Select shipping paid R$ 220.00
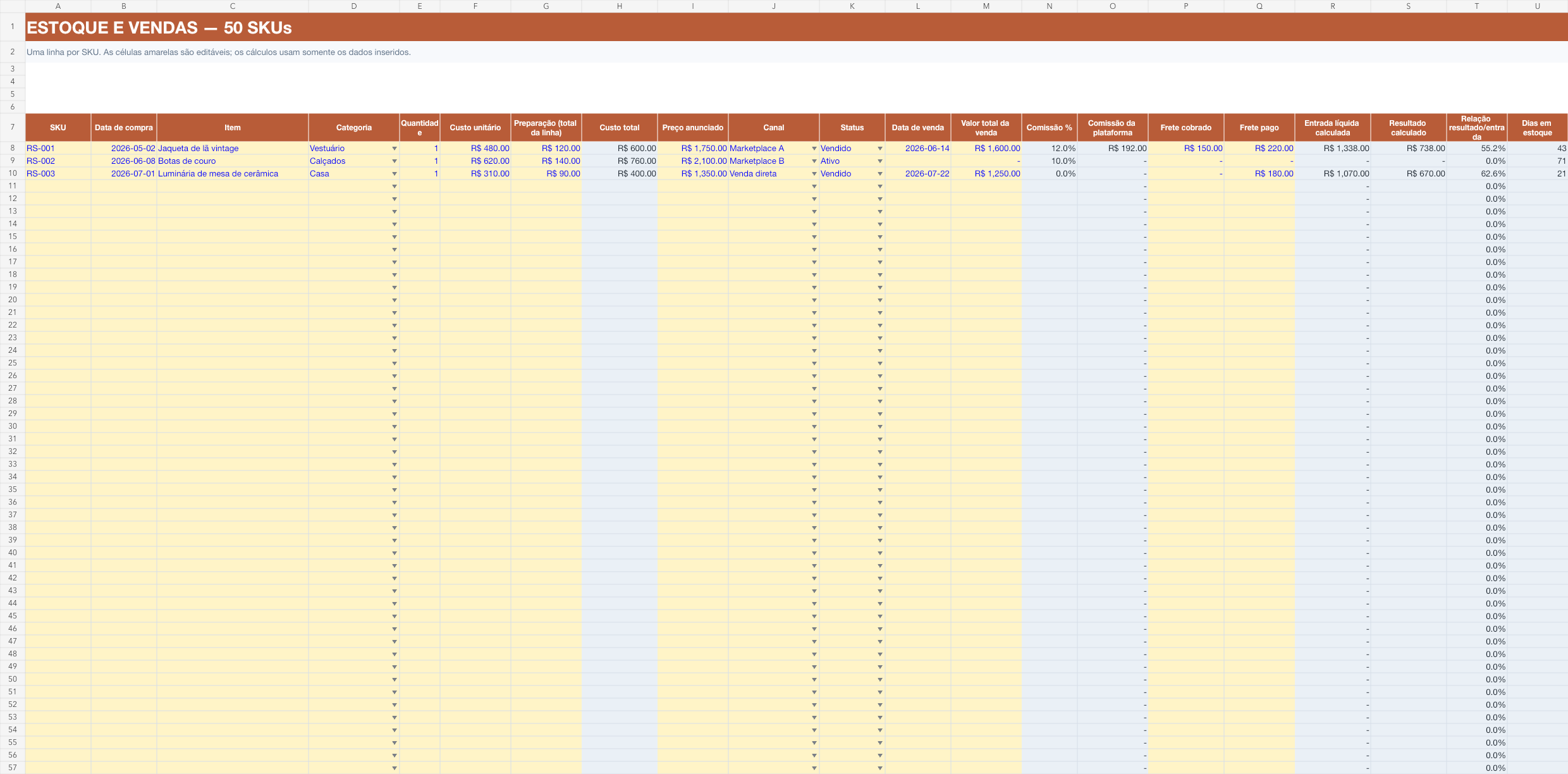 1259,148
